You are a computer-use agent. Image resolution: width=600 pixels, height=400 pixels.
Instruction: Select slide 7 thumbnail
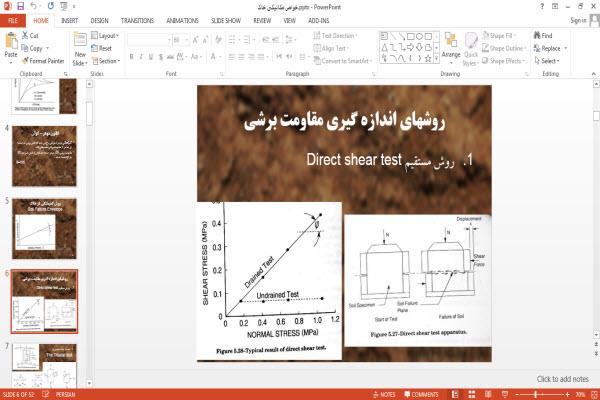coord(44,366)
